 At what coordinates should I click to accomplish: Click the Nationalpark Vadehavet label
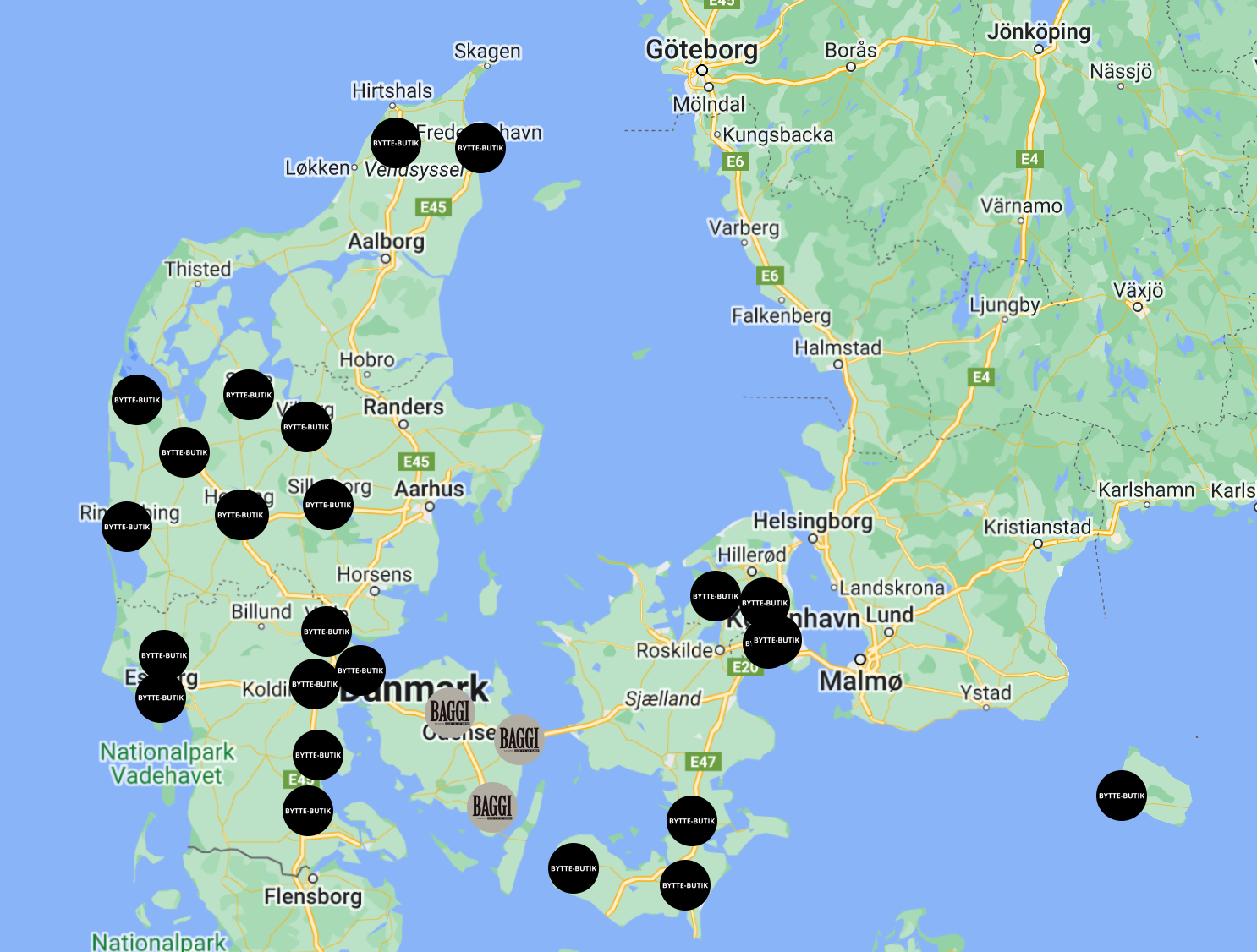click(167, 763)
